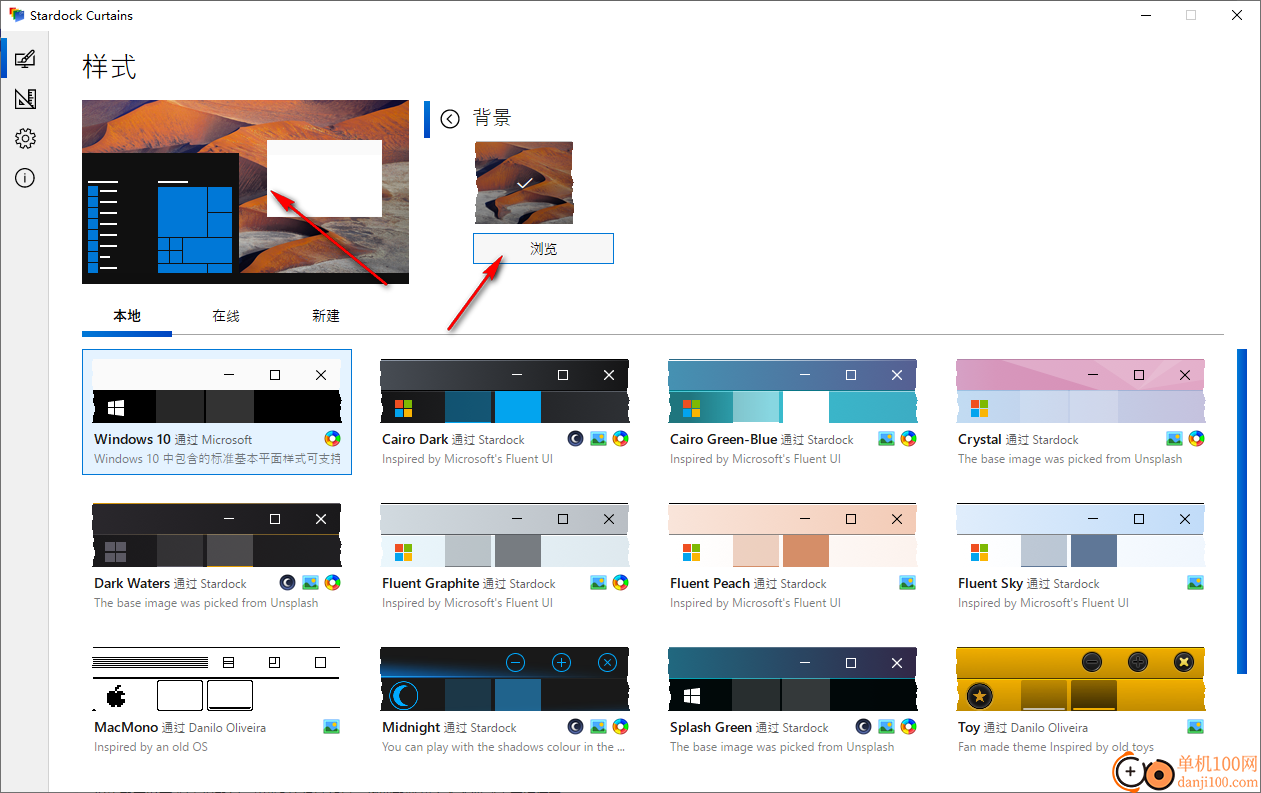Switch to the 在线 tab
Image resolution: width=1261 pixels, height=793 pixels.
tap(226, 316)
